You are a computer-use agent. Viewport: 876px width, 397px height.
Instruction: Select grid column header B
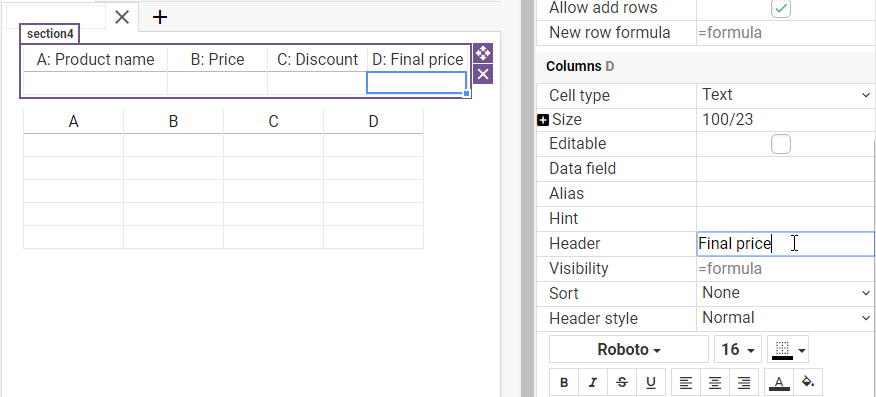click(x=173, y=121)
